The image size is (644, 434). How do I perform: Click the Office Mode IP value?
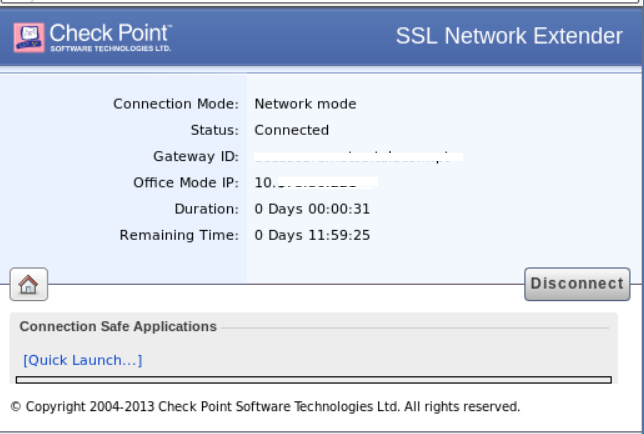[316, 182]
